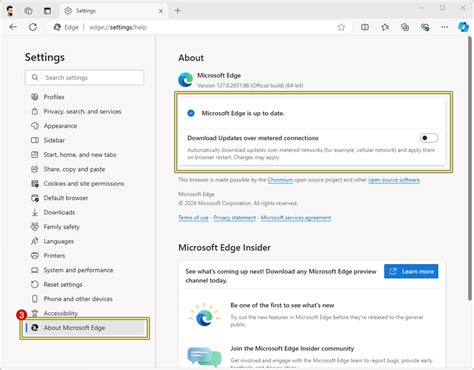
Task: Go back with the back arrow
Action: point(13,27)
